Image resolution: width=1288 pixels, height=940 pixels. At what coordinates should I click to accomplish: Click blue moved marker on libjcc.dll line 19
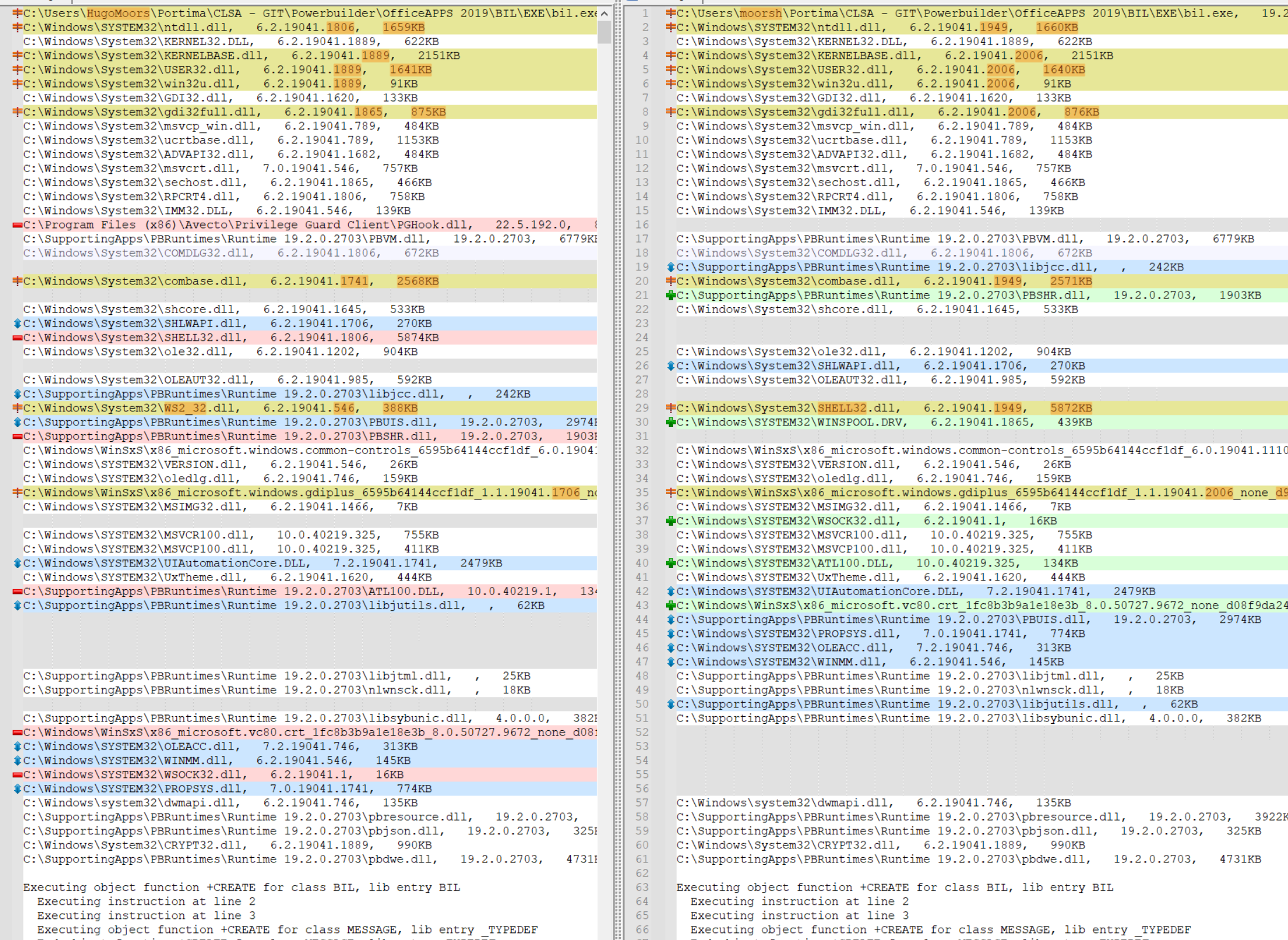click(671, 267)
